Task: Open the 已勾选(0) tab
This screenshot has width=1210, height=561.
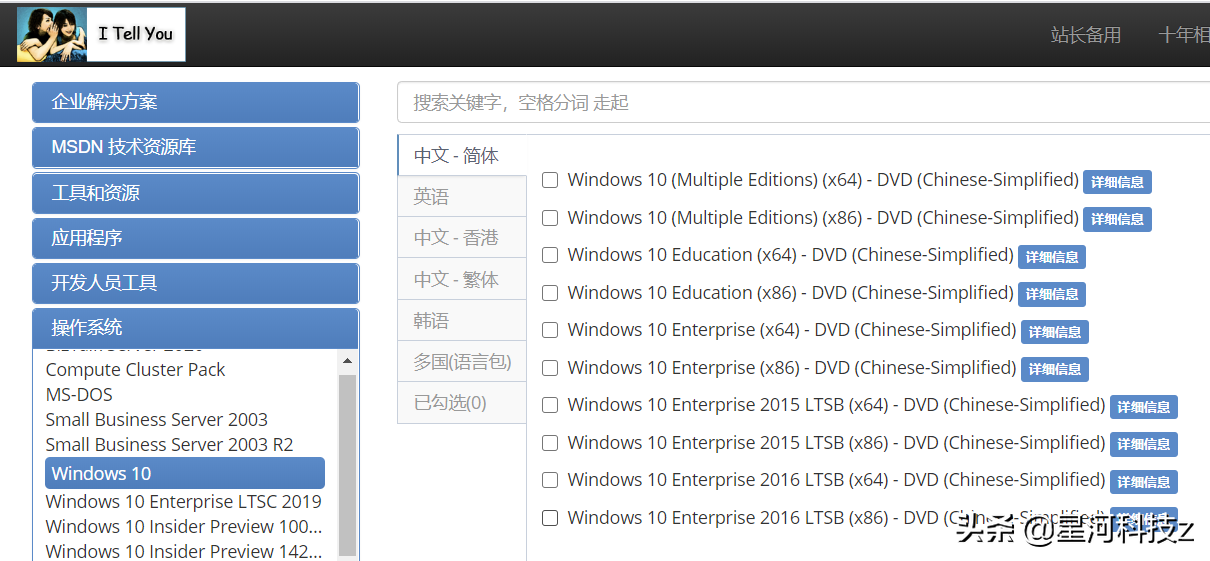Action: pos(462,403)
